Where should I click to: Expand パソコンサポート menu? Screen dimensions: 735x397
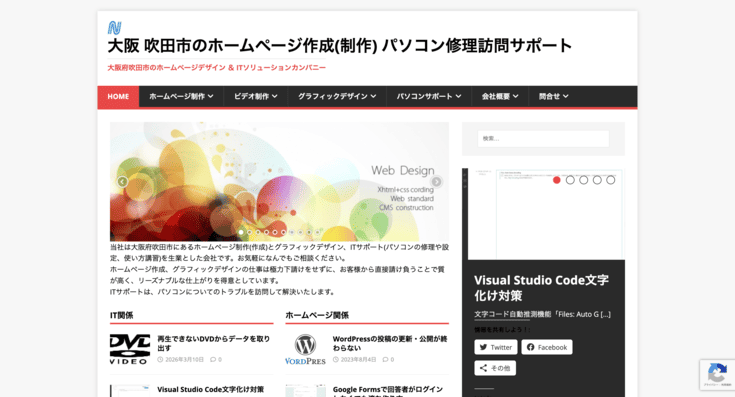(x=429, y=97)
